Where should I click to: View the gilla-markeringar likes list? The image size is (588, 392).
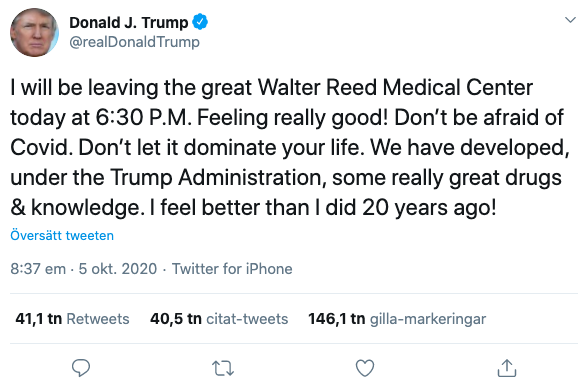tap(428, 319)
